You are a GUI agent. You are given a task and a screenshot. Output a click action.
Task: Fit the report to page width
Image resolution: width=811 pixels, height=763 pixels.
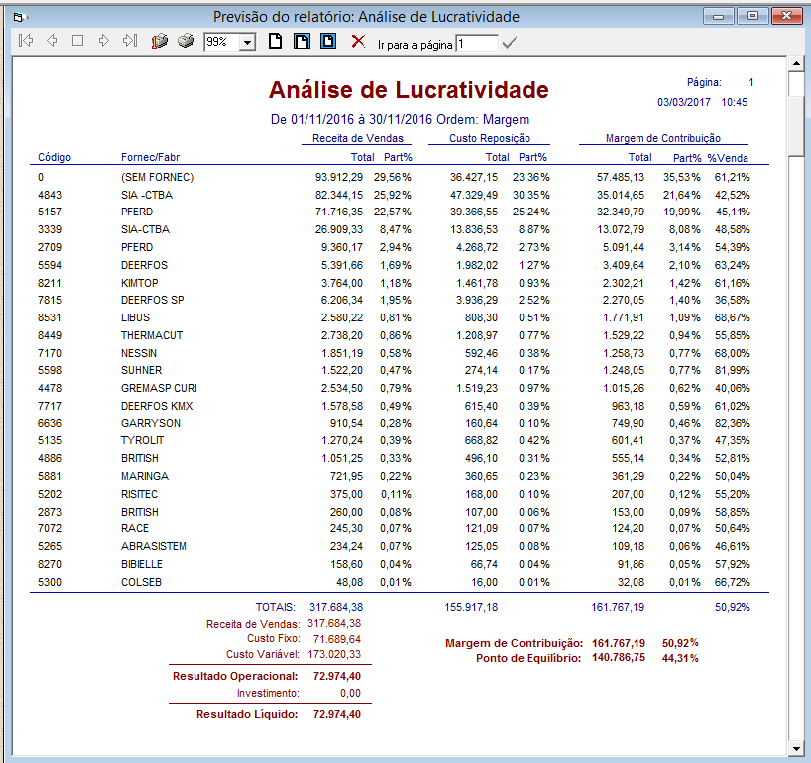[x=301, y=41]
